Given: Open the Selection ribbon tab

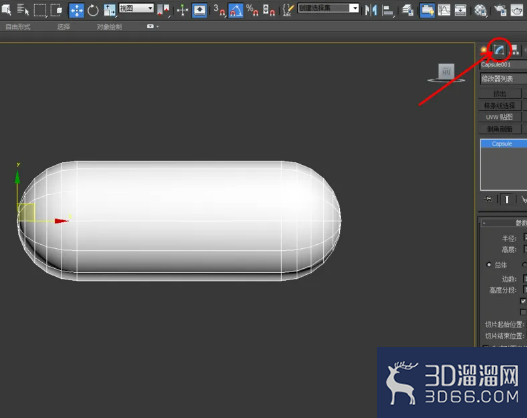Looking at the screenshot, I should point(64,27).
